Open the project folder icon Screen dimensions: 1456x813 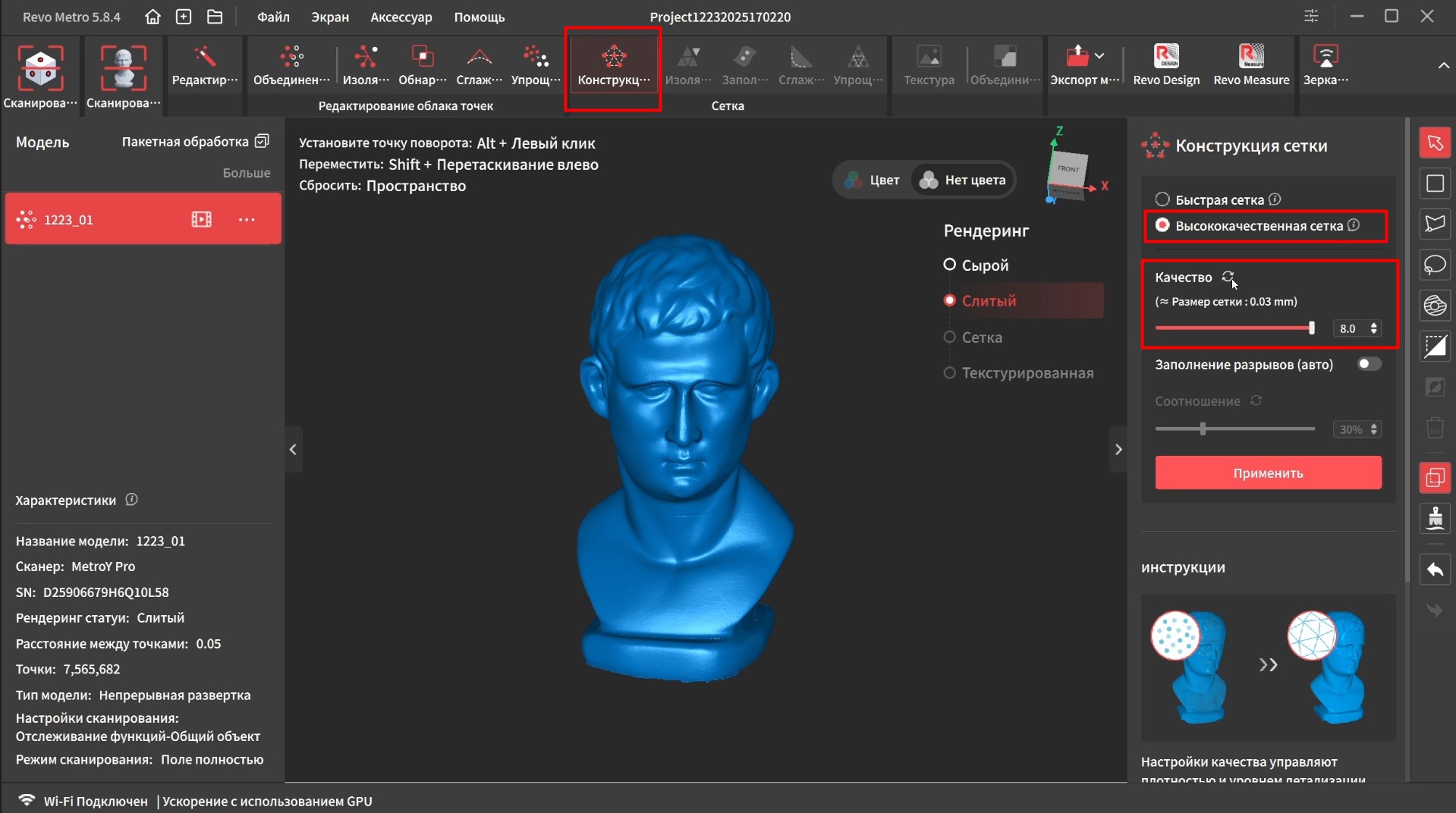pos(215,17)
